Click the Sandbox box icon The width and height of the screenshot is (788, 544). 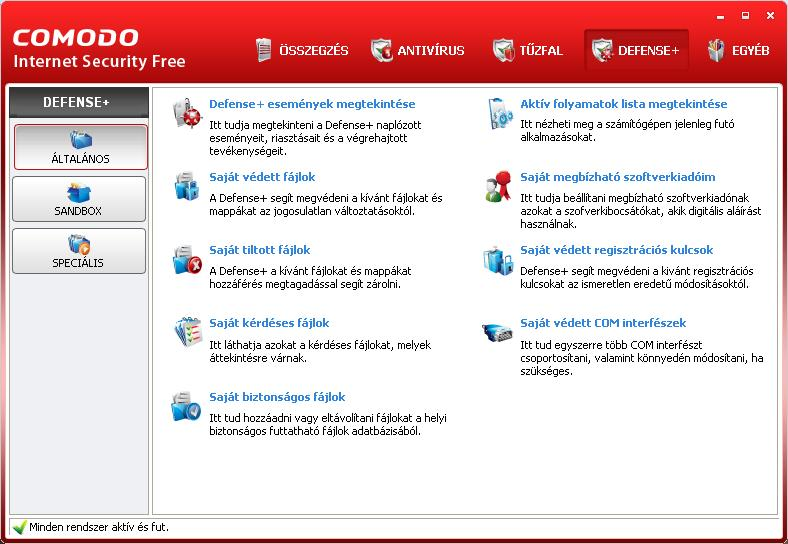click(79, 193)
